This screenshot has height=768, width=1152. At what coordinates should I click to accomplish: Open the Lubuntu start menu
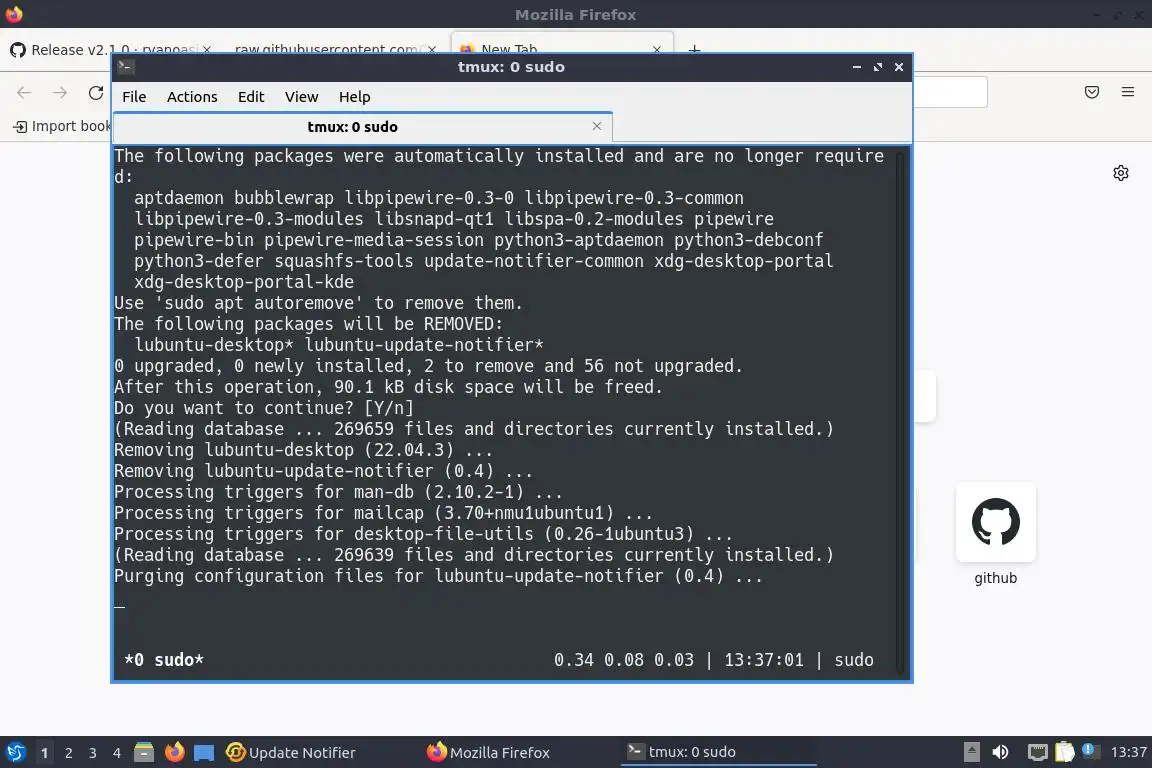[15, 753]
